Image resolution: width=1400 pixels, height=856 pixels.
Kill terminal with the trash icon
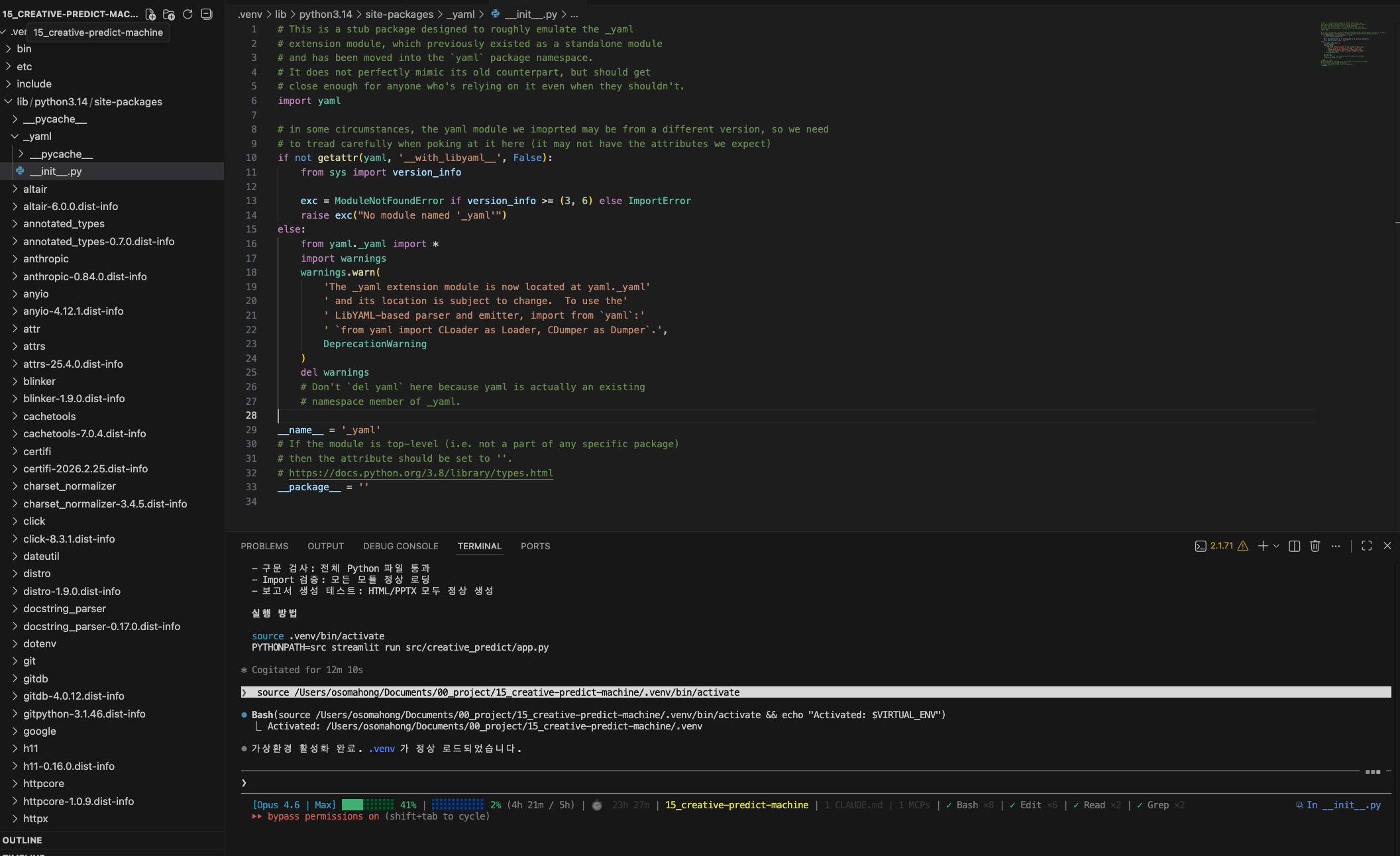(x=1315, y=546)
